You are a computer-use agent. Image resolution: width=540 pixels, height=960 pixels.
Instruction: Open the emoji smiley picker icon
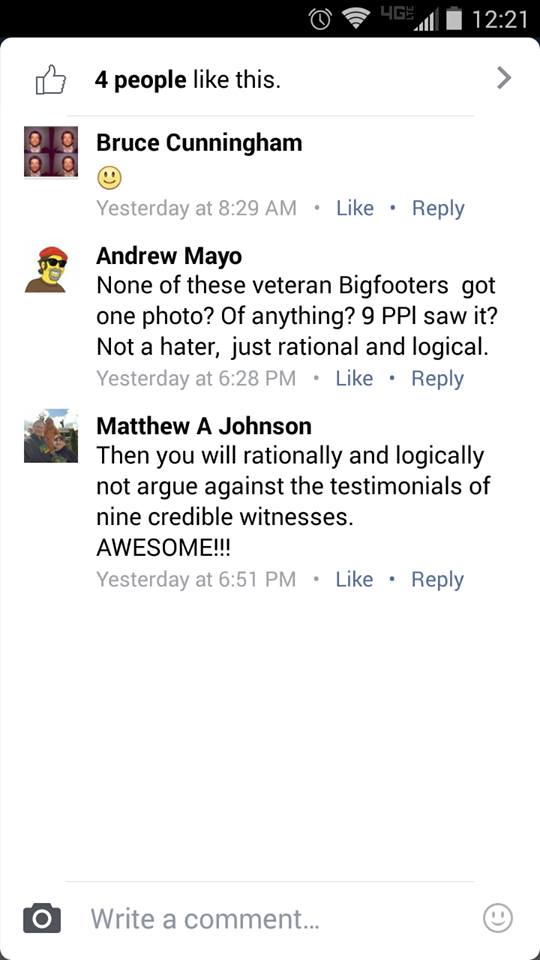[498, 918]
